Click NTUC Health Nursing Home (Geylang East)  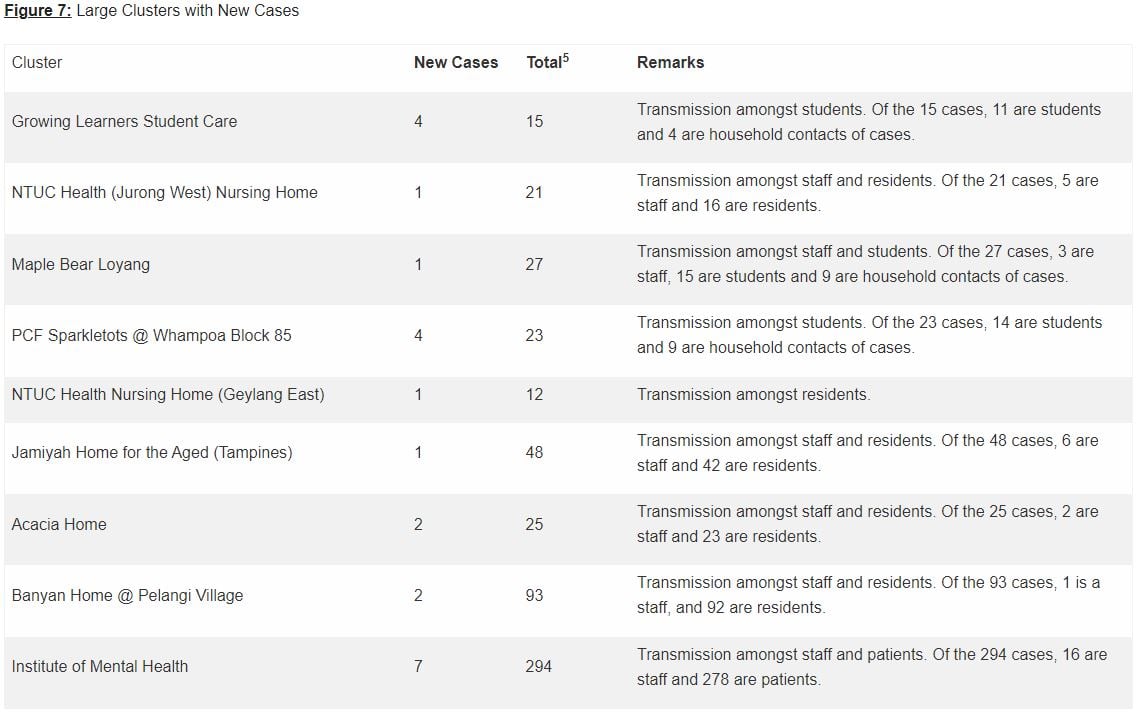click(168, 394)
